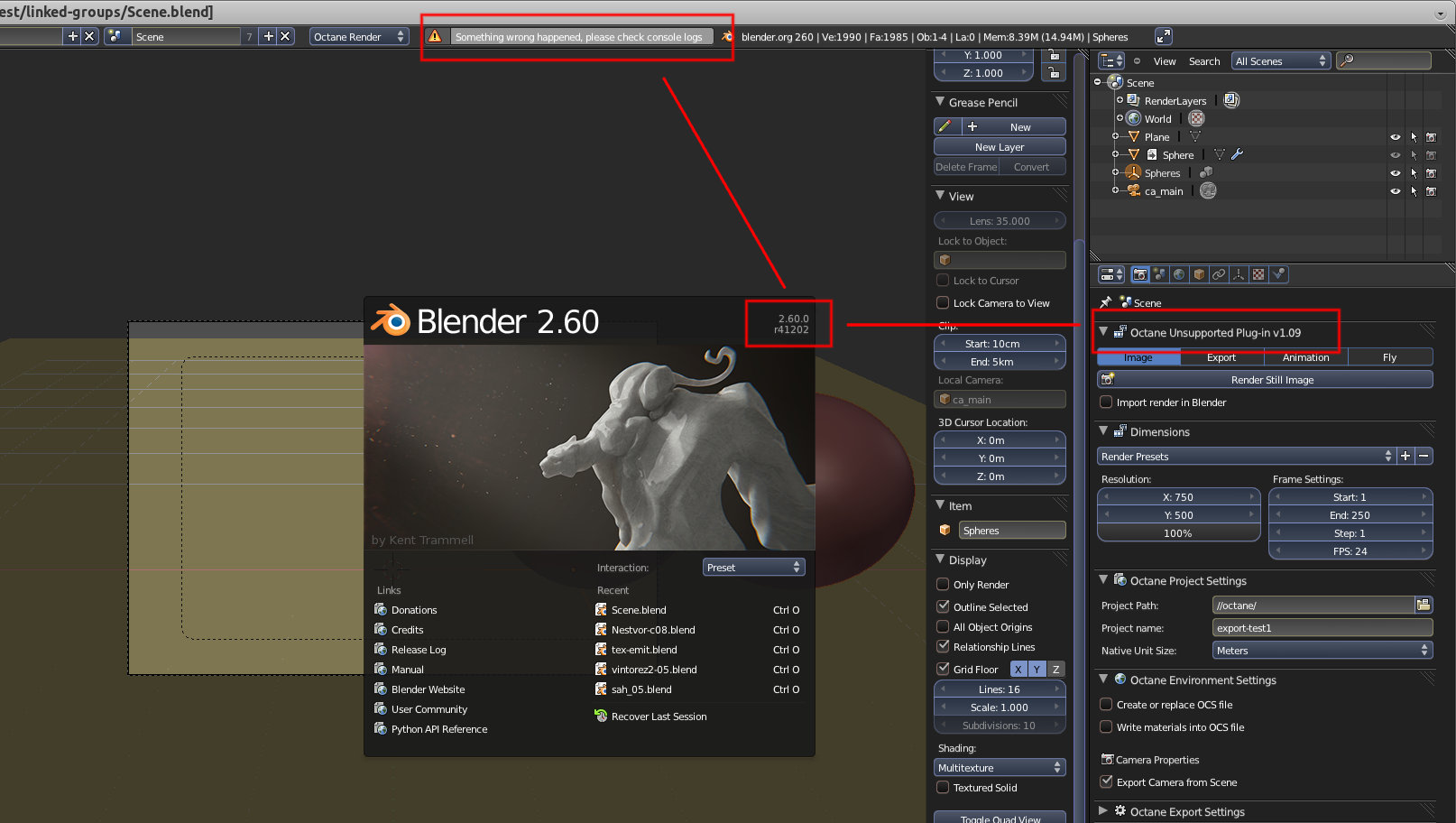Toggle Plane renderability camera icon
Screen dimensions: 1456x823
click(x=1431, y=137)
